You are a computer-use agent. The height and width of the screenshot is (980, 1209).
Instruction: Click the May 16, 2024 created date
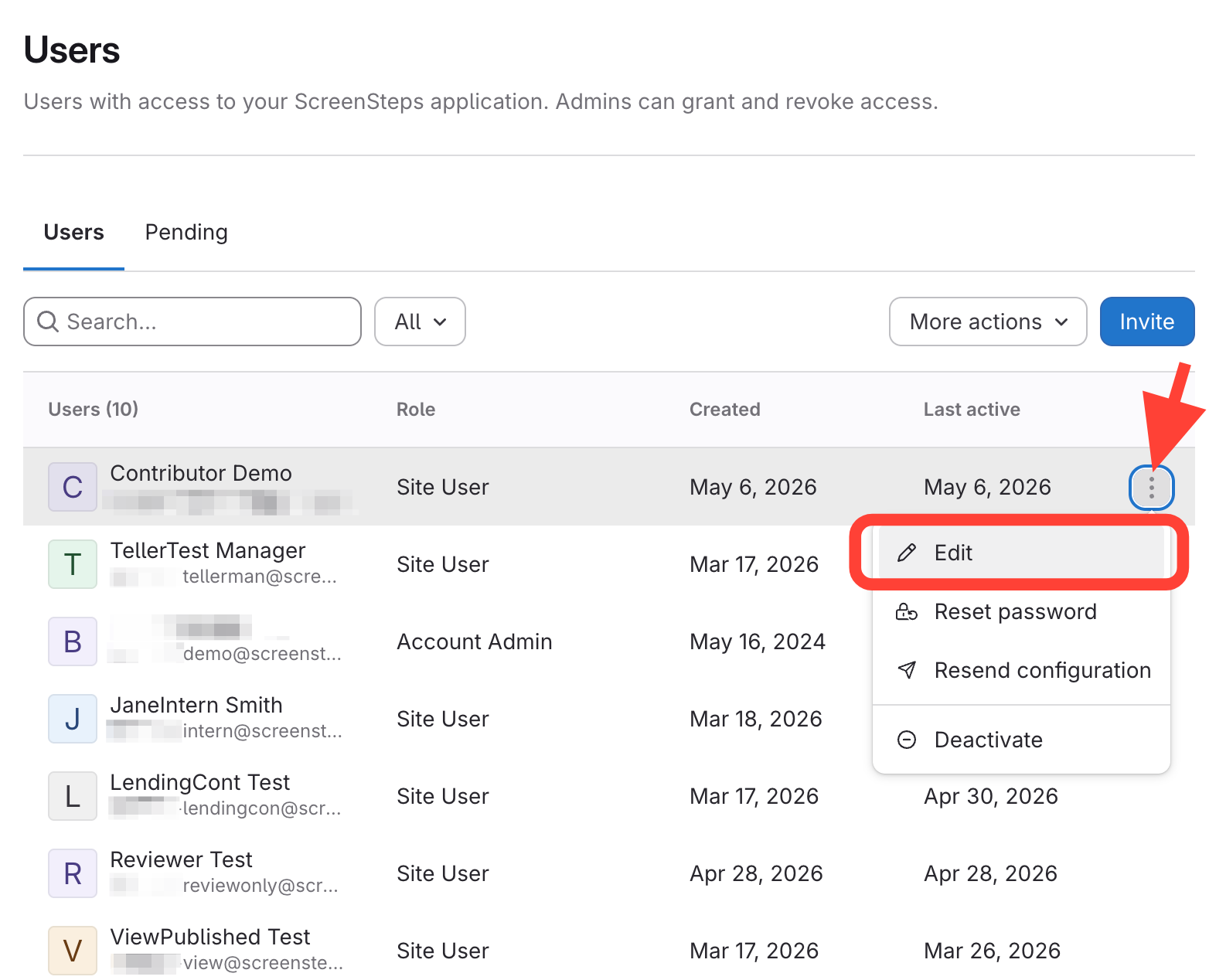758,641
